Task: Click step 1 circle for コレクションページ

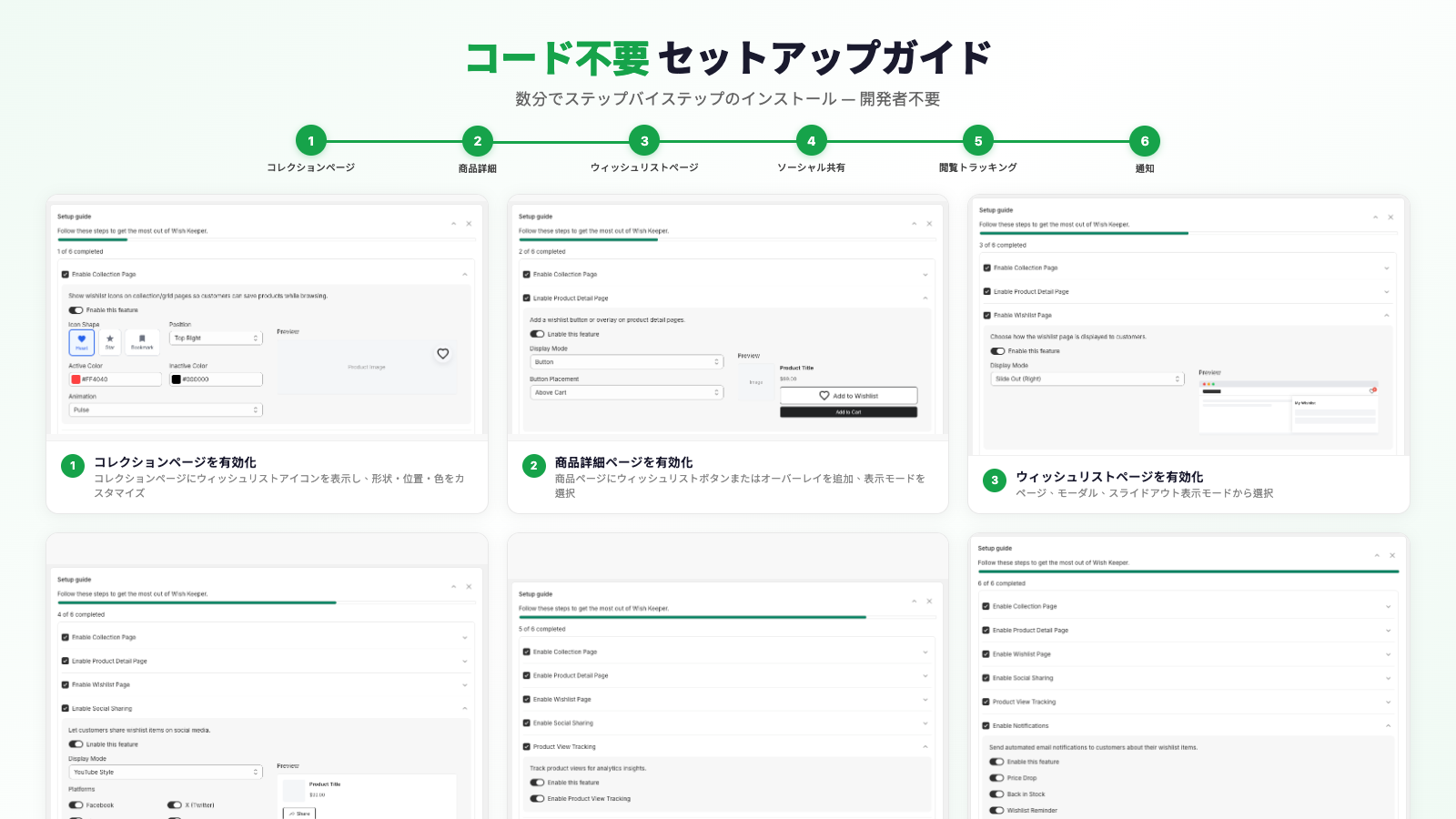Action: (310, 141)
